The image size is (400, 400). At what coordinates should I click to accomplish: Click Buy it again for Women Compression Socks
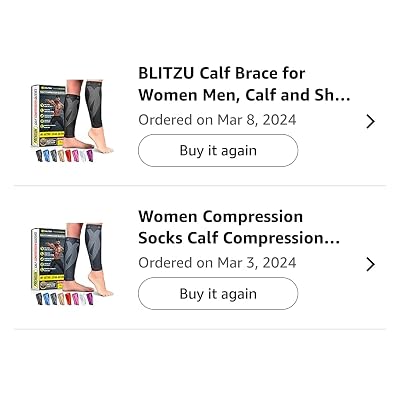218,294
